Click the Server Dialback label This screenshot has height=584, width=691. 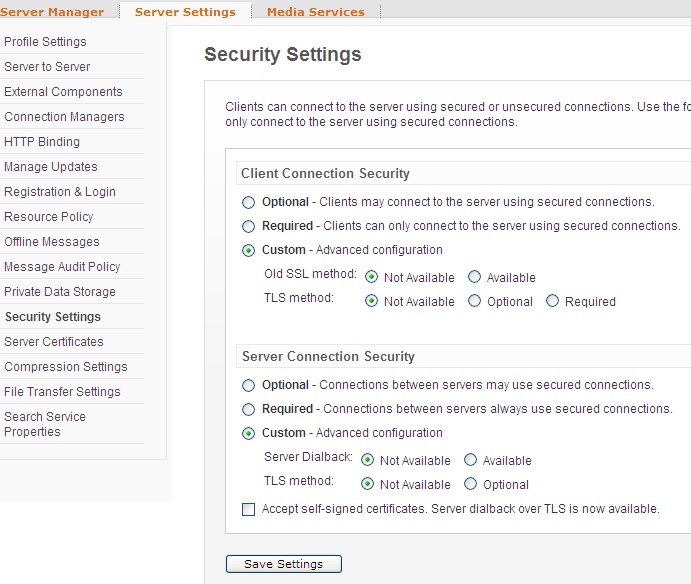[308, 457]
